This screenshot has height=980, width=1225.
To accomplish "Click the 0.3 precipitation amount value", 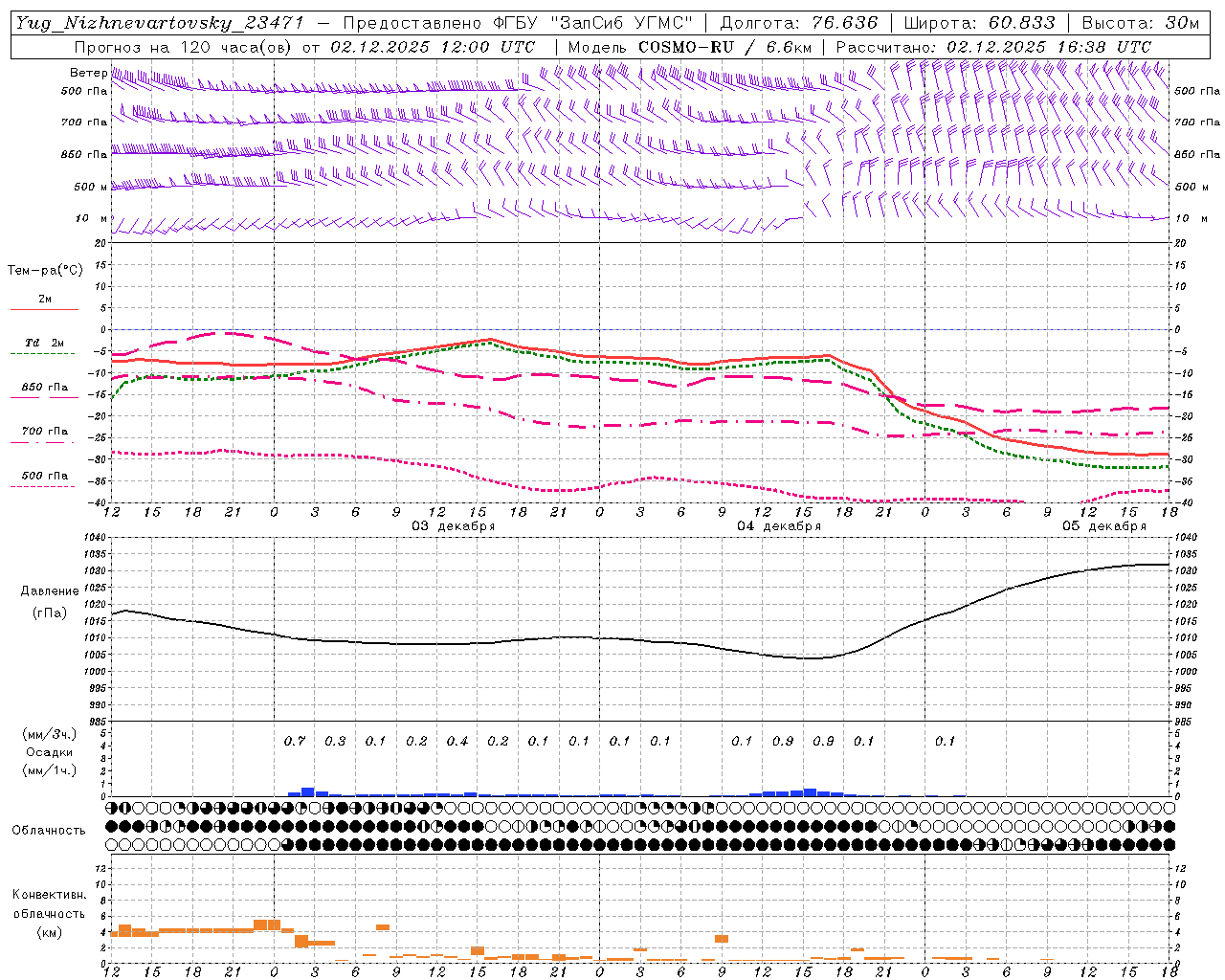I will tap(335, 741).
